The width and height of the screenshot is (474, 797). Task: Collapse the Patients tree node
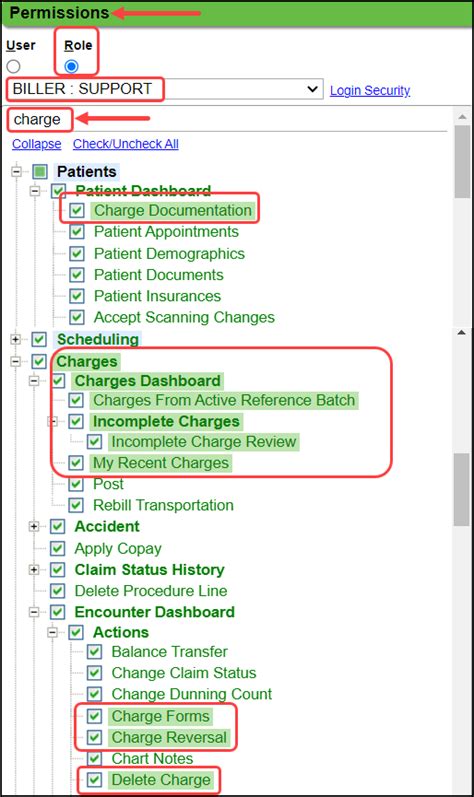coord(17,171)
